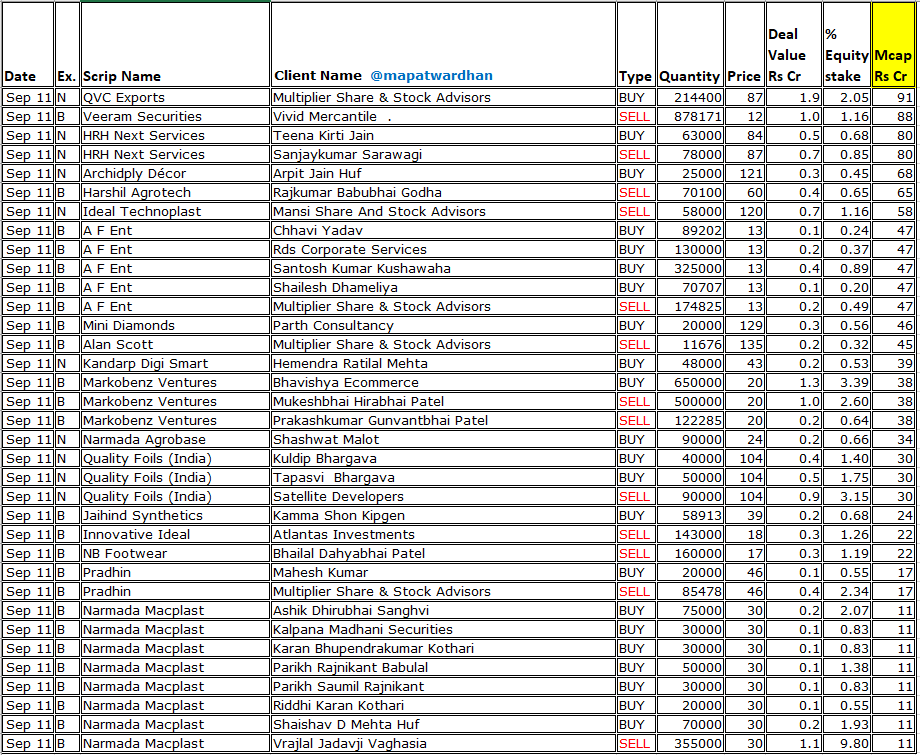Click the 'Veeram Securities' cell
920x755 pixels.
(x=175, y=116)
